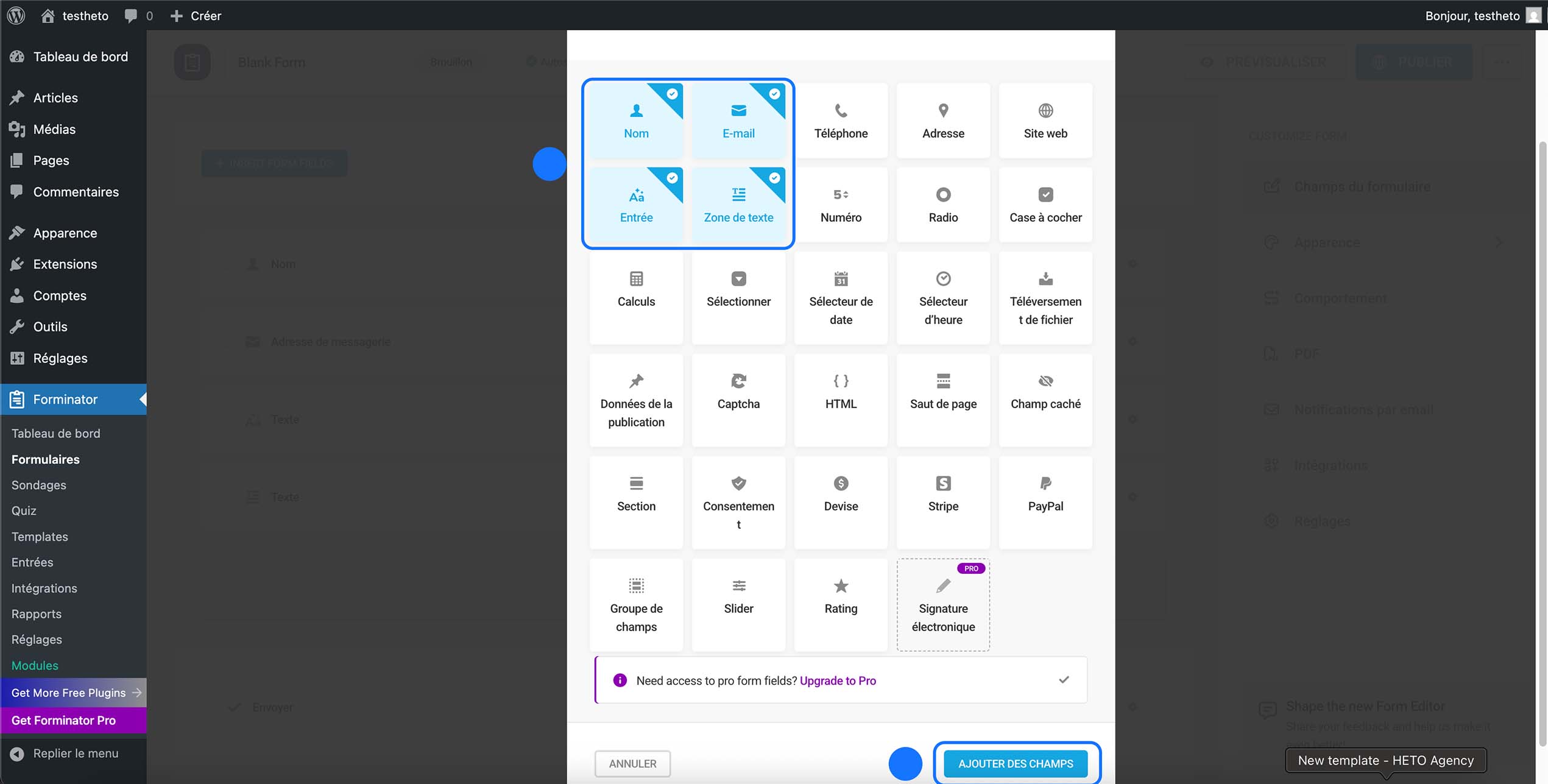The width and height of the screenshot is (1548, 784).
Task: Deselect the Zone de texte field
Action: pyautogui.click(x=738, y=204)
